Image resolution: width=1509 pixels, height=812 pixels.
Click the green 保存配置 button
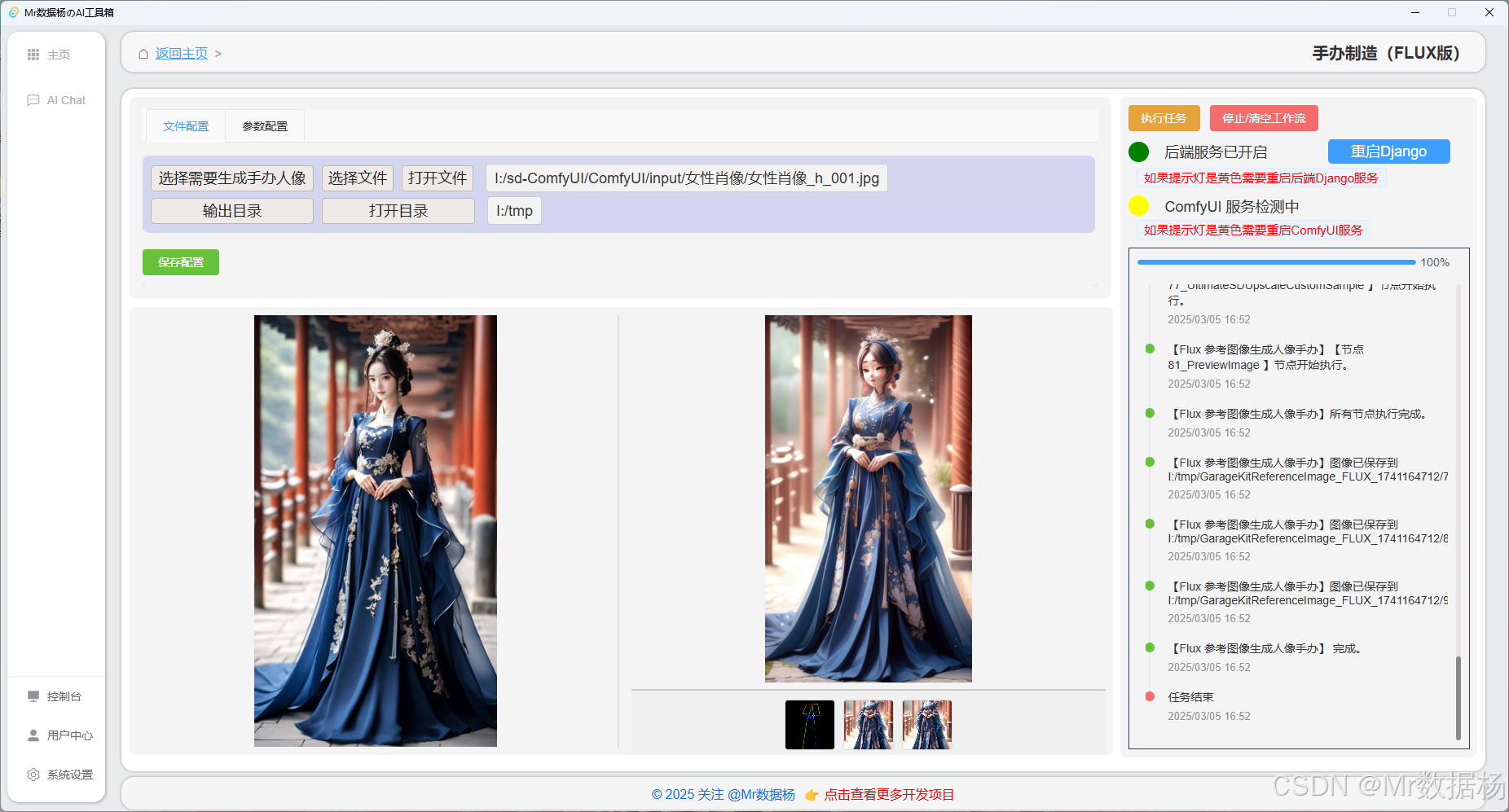point(181,262)
